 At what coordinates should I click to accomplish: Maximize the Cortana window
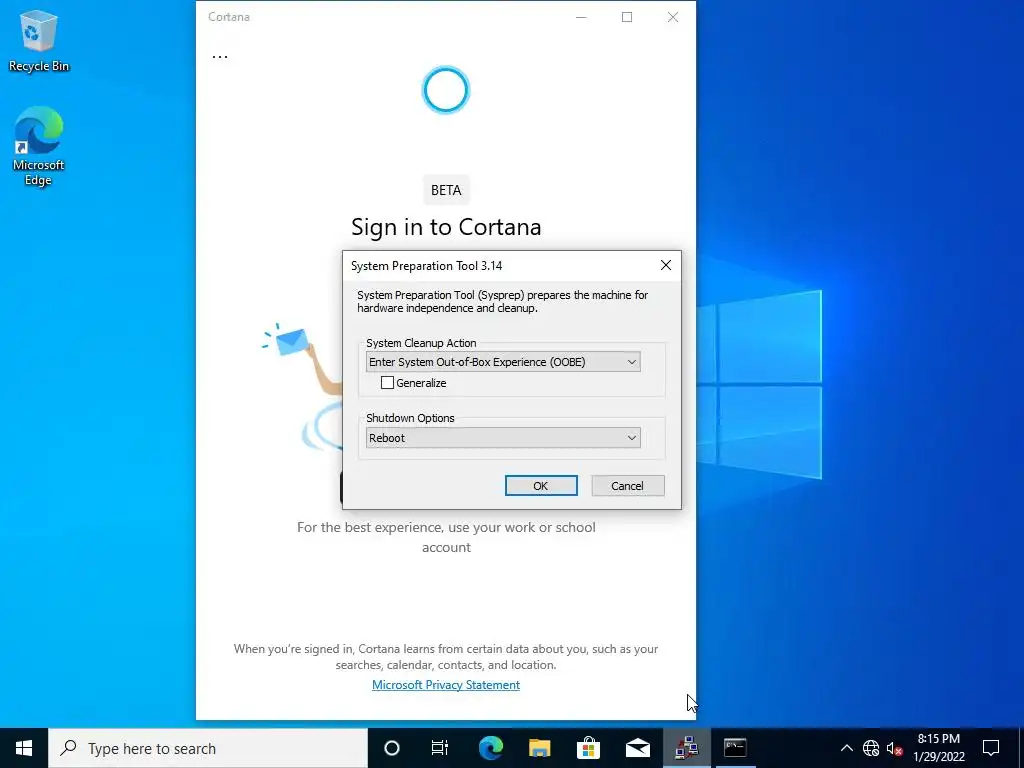pyautogui.click(x=627, y=17)
